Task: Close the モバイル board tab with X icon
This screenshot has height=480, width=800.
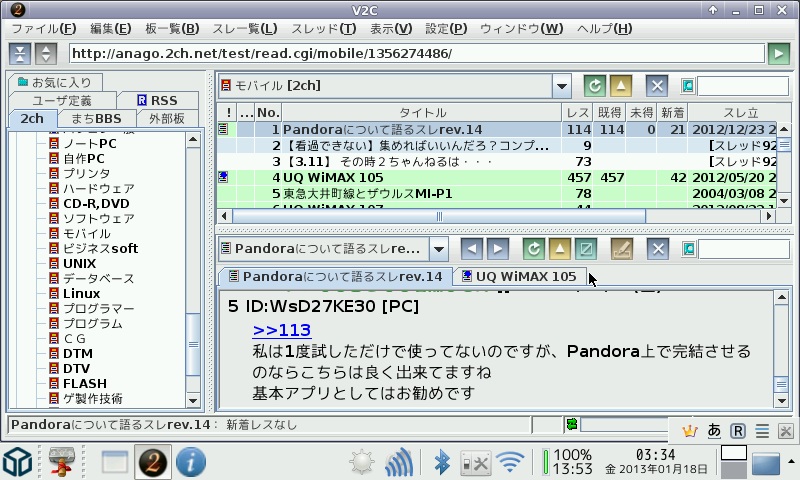Action: click(x=657, y=86)
